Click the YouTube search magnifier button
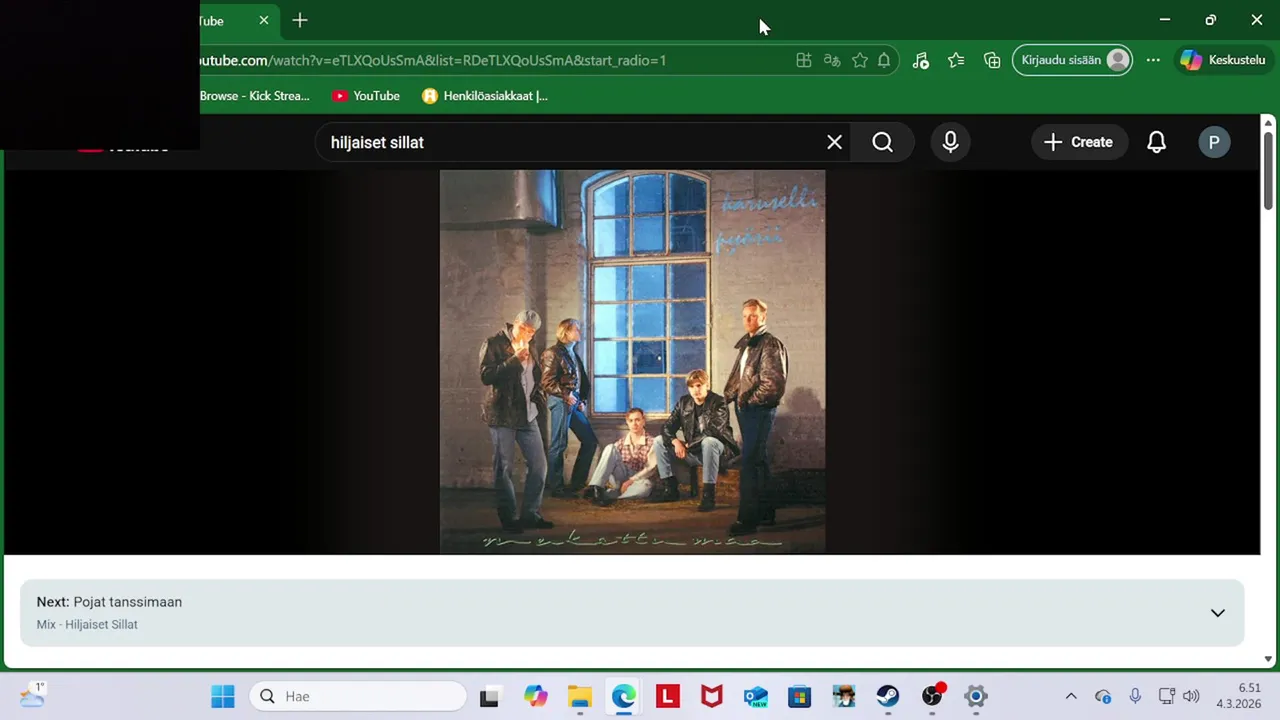Viewport: 1280px width, 720px height. (x=882, y=142)
